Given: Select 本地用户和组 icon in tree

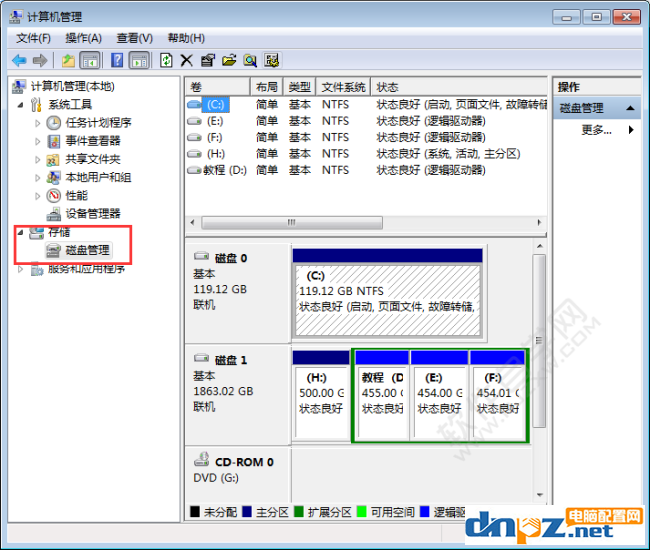Looking at the screenshot, I should click(53, 177).
